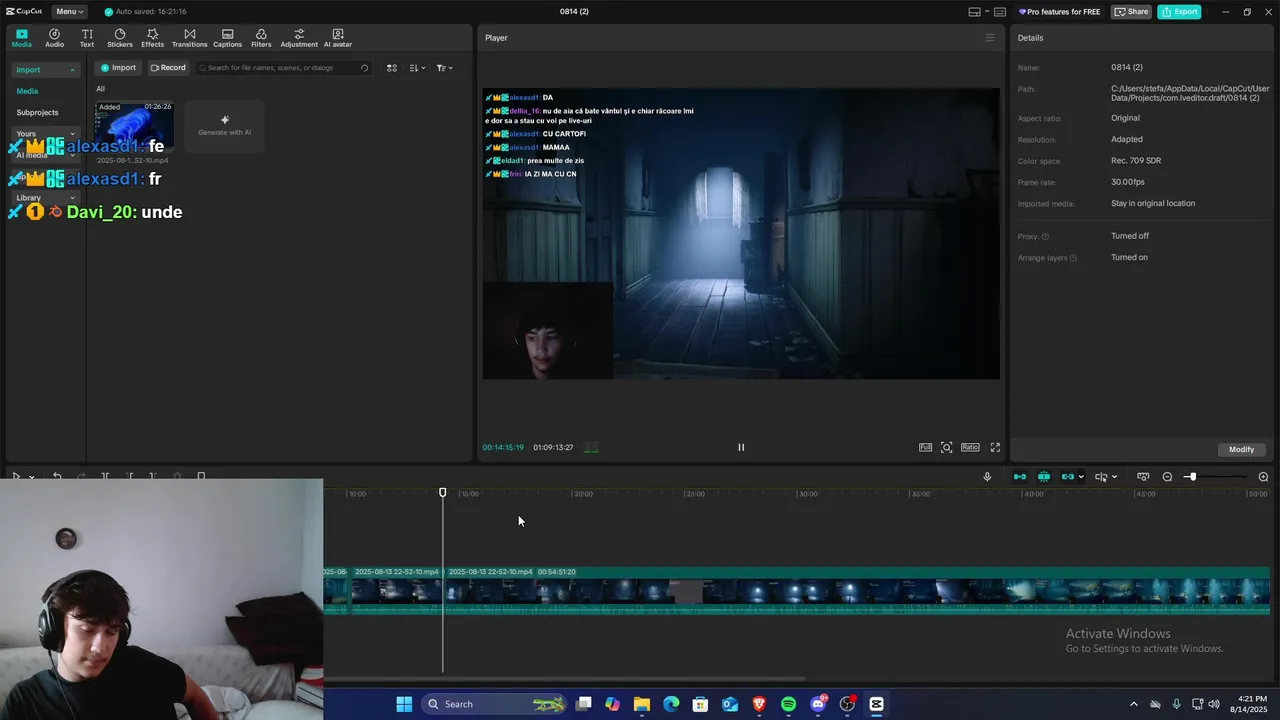Image resolution: width=1280 pixels, height=720 pixels.
Task: Click the Generate with AI tile
Action: tap(224, 125)
